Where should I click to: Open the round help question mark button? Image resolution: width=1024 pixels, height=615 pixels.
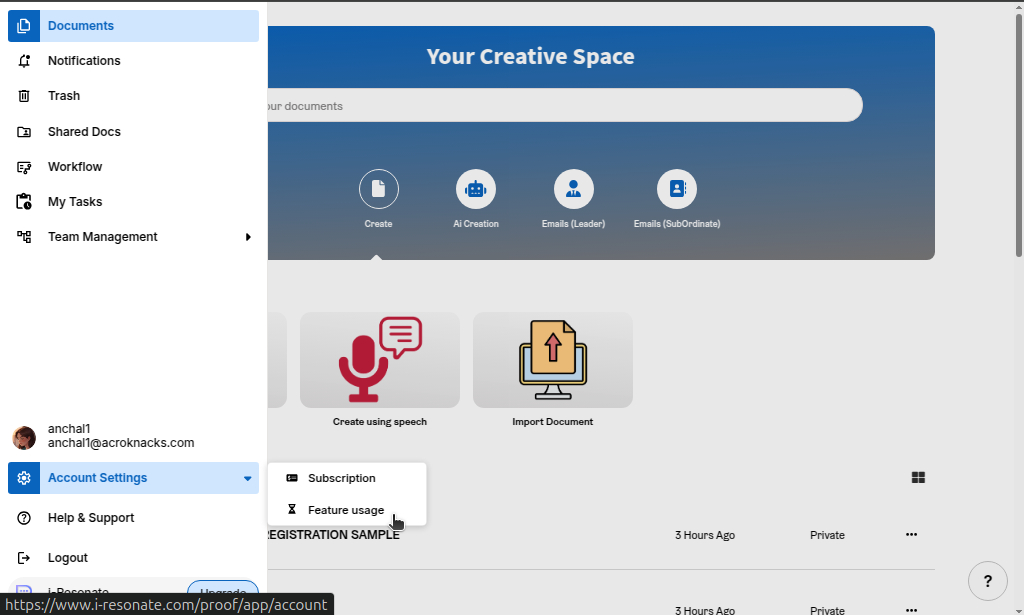pos(987,582)
